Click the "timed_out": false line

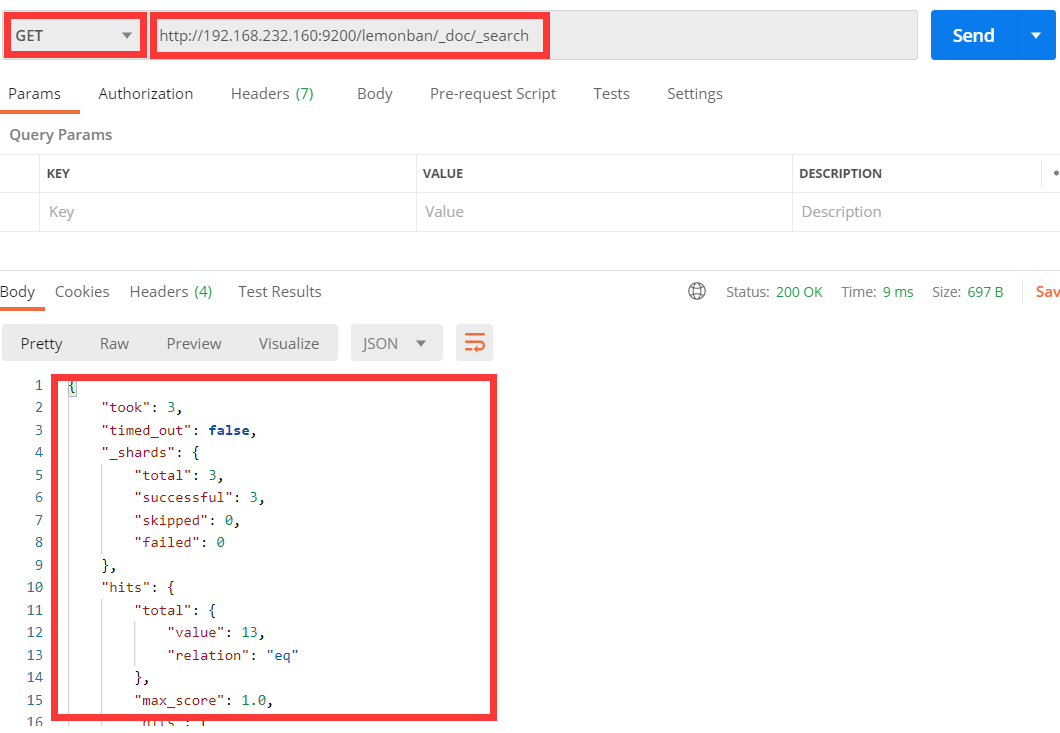[x=178, y=431]
